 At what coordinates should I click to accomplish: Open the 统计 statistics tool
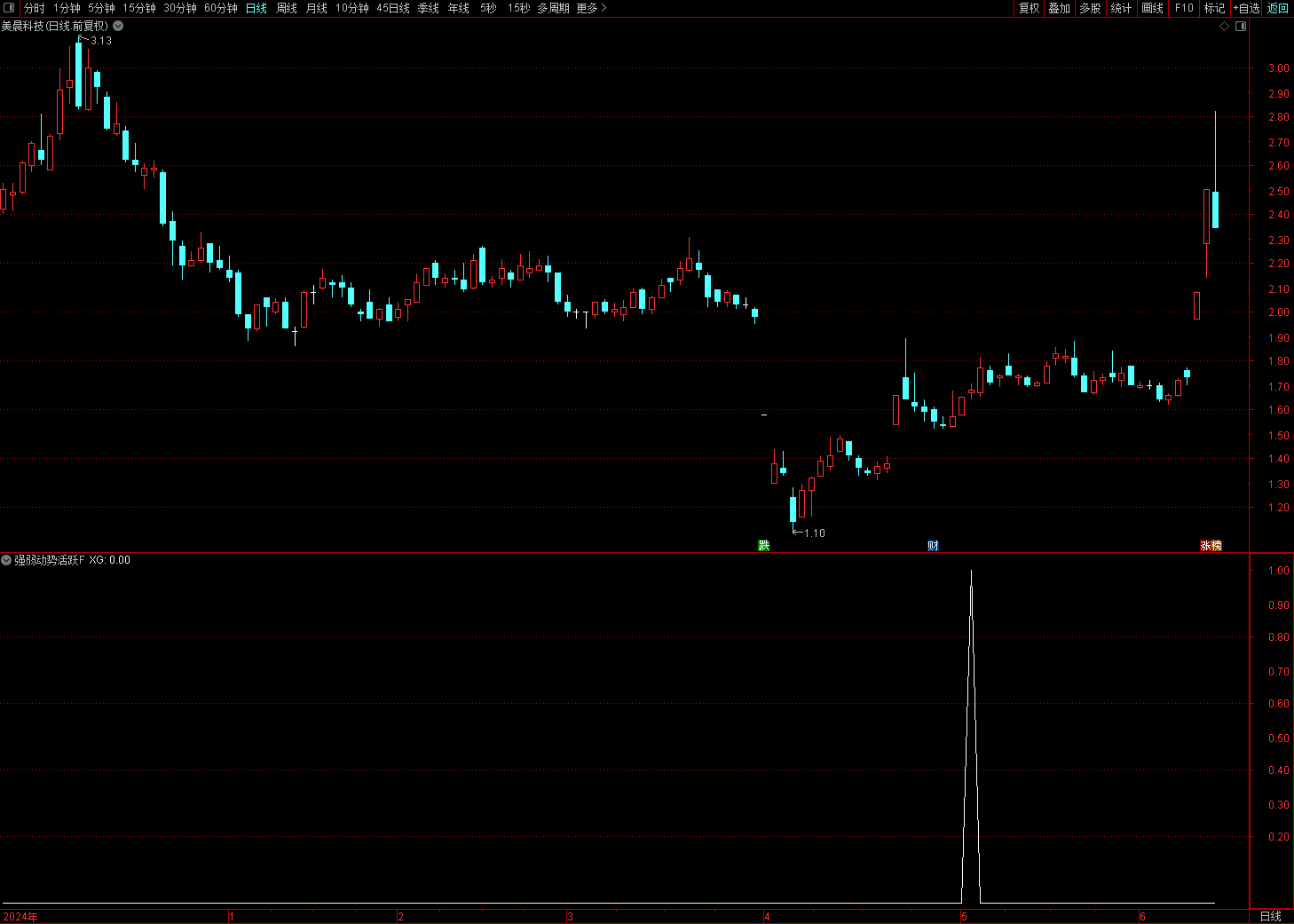[1122, 8]
